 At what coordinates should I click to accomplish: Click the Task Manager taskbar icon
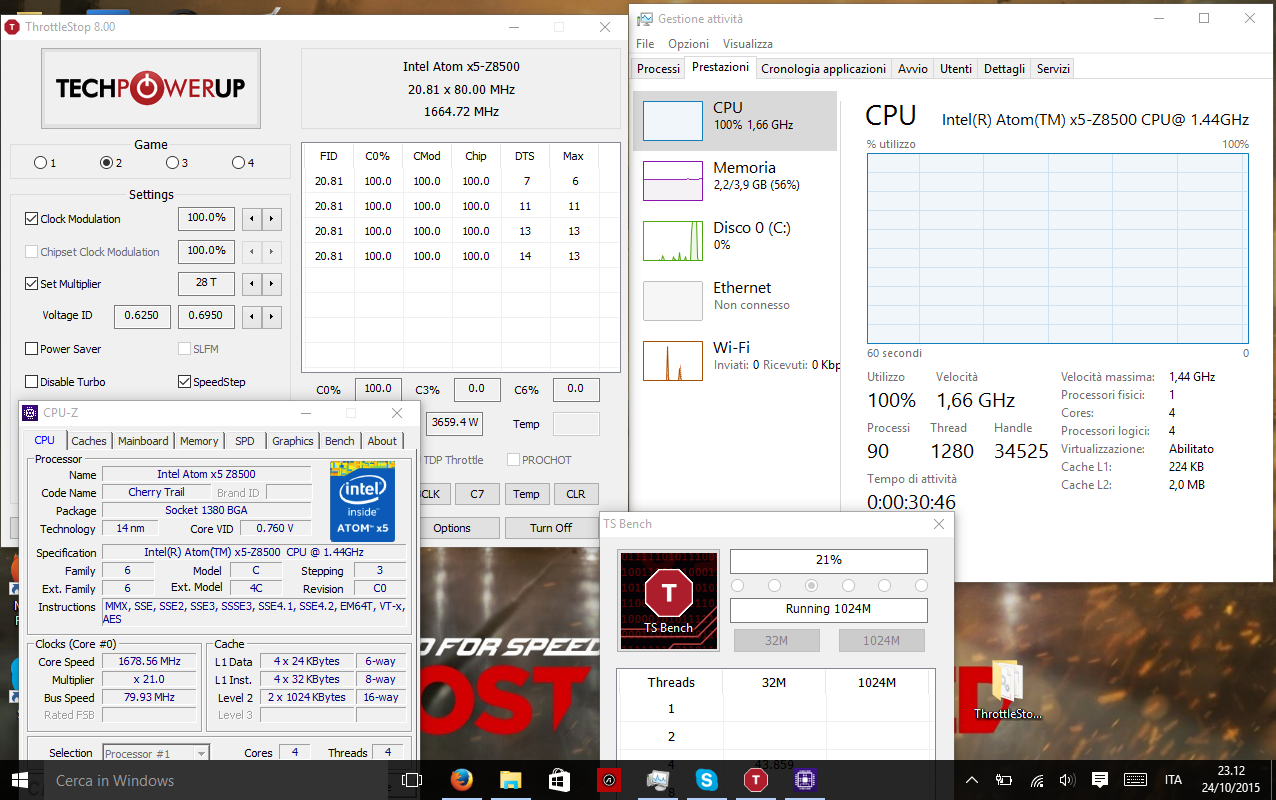658,780
